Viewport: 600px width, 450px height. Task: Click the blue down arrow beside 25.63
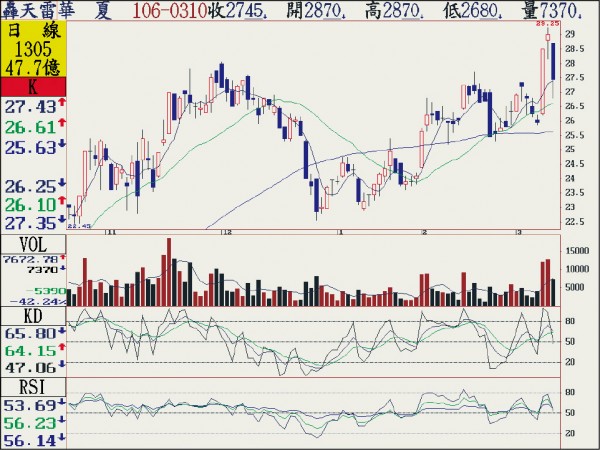pyautogui.click(x=61, y=145)
